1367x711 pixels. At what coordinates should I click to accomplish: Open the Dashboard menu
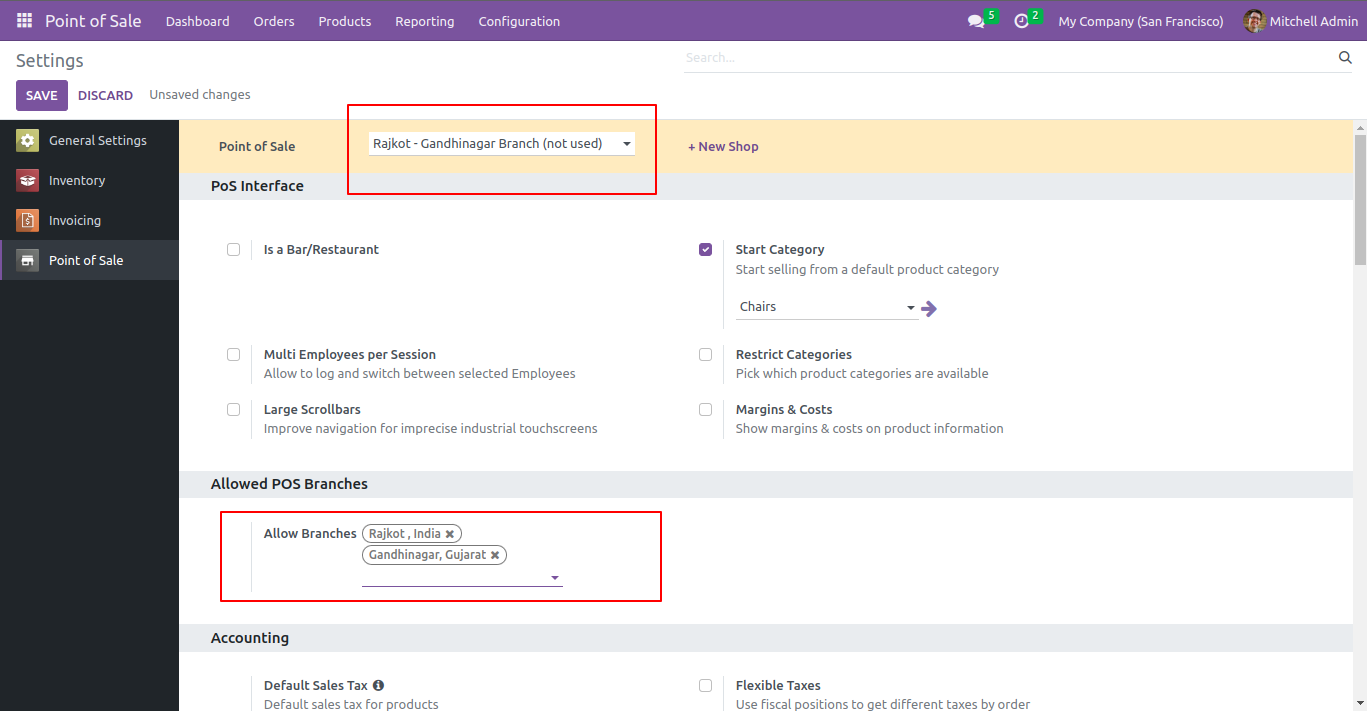point(198,21)
